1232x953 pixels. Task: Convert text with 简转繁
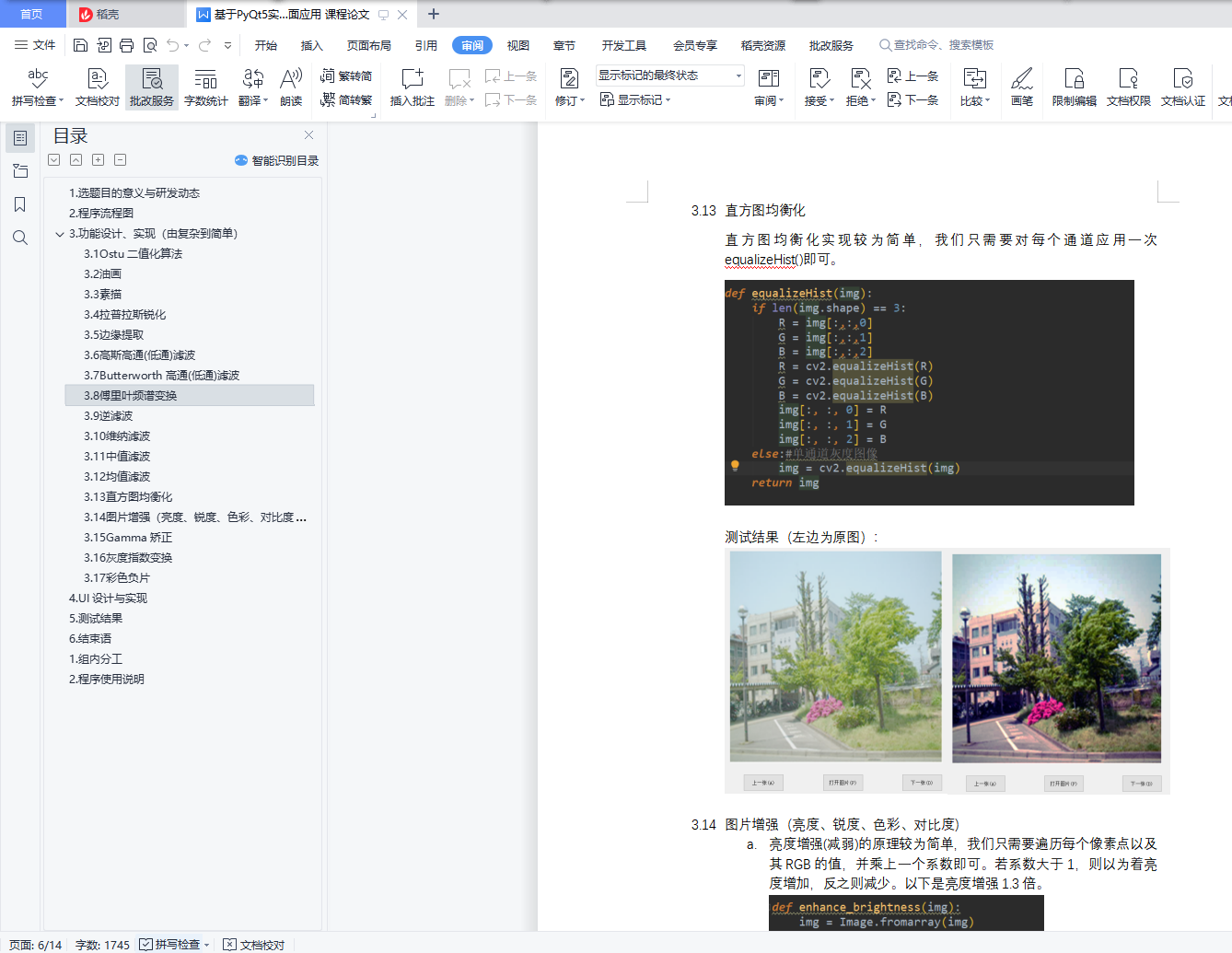tap(346, 100)
